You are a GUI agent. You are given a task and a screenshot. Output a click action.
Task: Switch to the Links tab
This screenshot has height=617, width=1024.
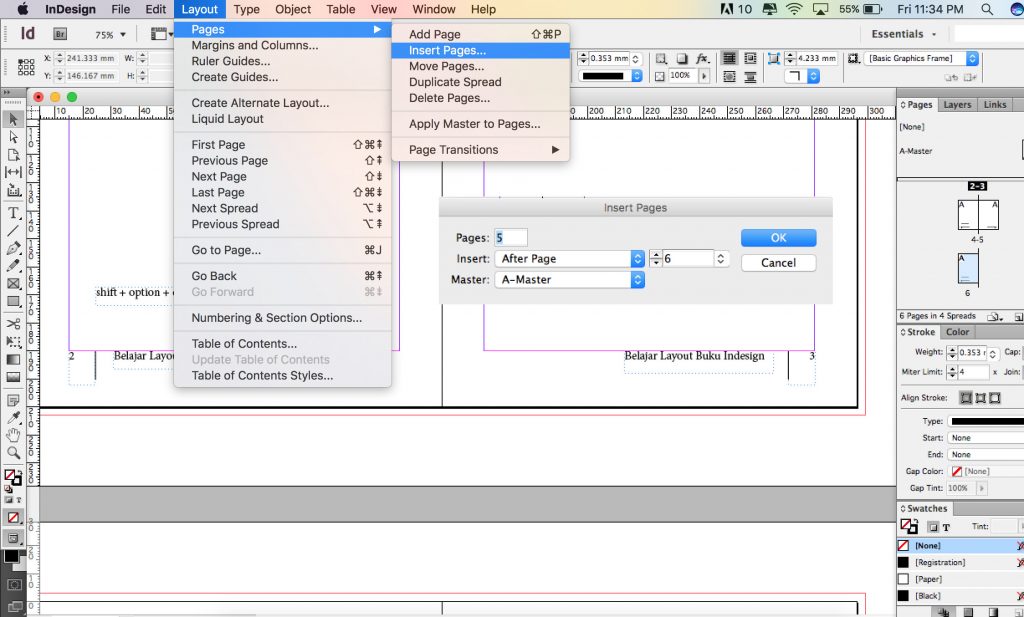995,104
